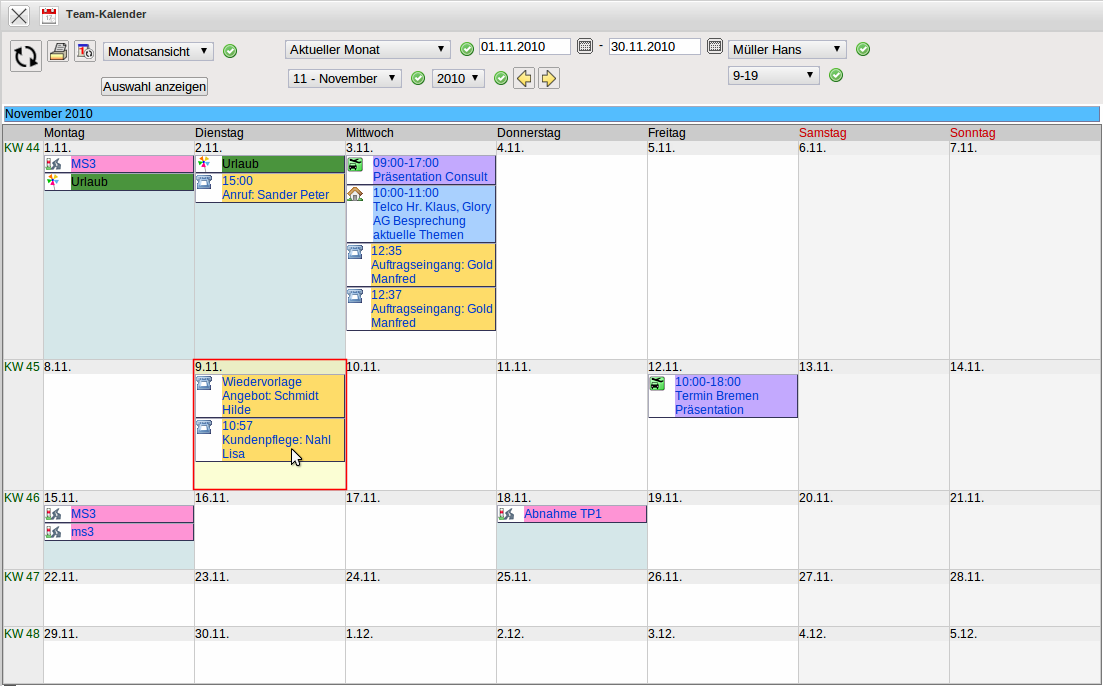The width and height of the screenshot is (1103, 686).
Task: Open the Monatsansicht view dropdown
Action: click(x=158, y=51)
